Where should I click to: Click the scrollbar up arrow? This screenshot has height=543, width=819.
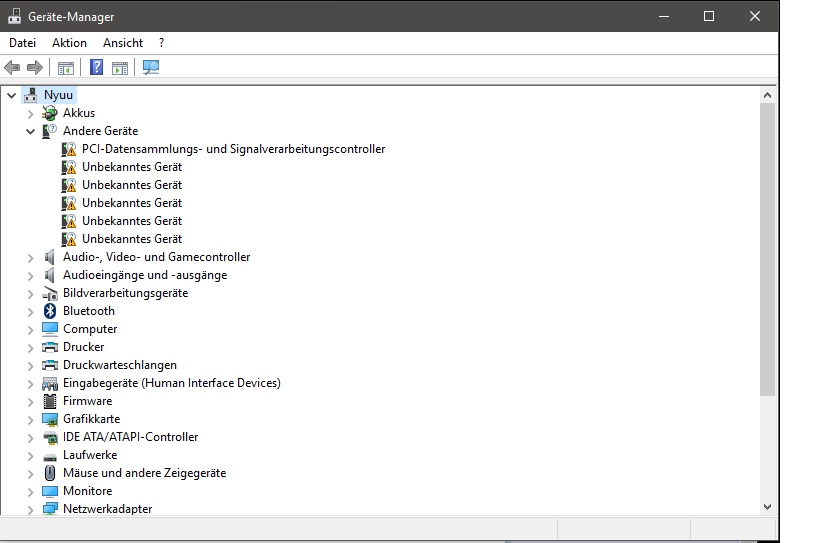[767, 95]
